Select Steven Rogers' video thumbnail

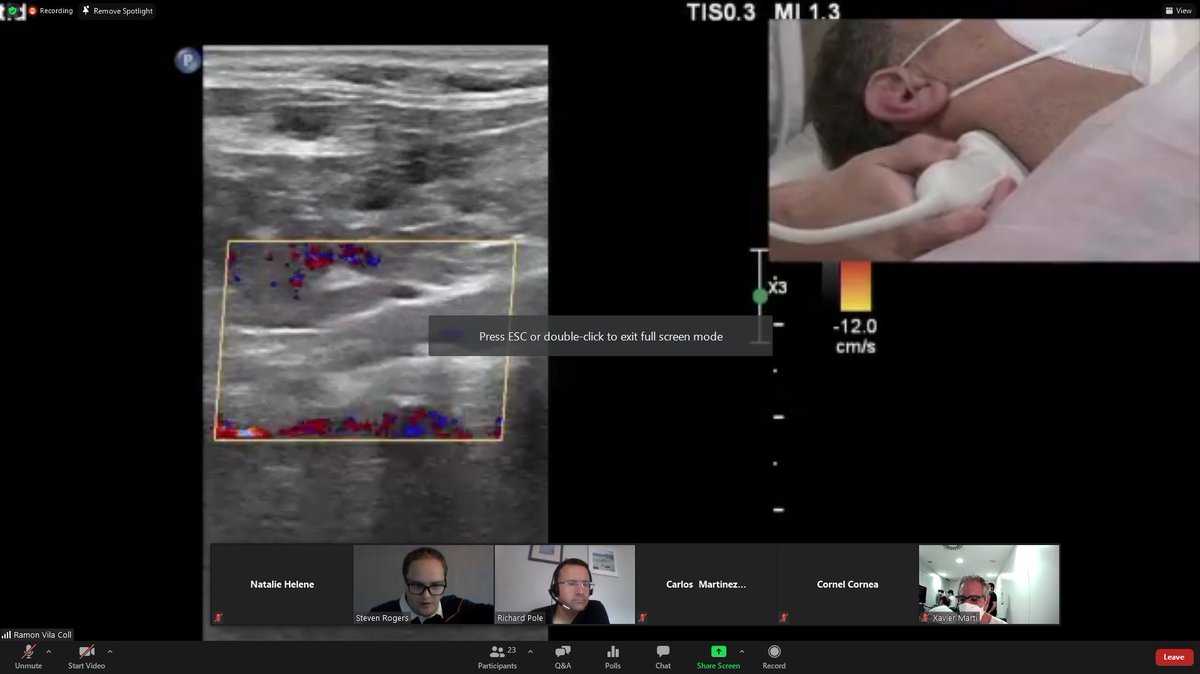click(424, 585)
